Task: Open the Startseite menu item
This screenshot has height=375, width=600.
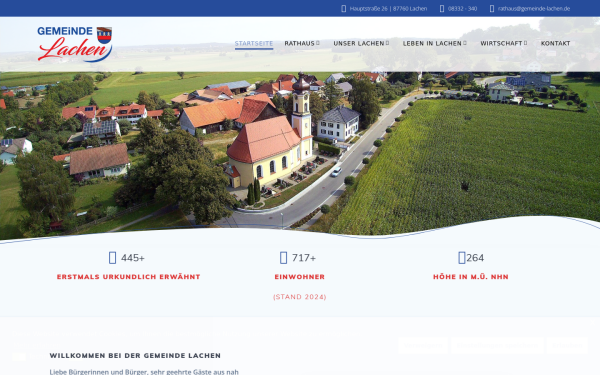Action: coord(254,44)
